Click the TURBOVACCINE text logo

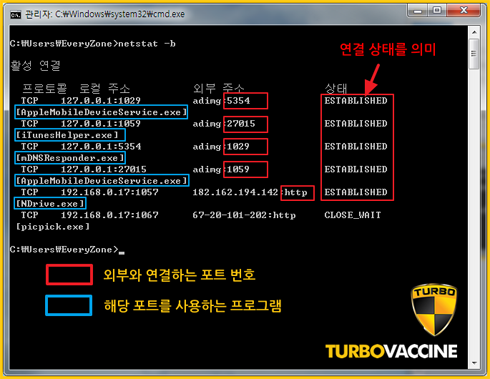[x=391, y=351]
